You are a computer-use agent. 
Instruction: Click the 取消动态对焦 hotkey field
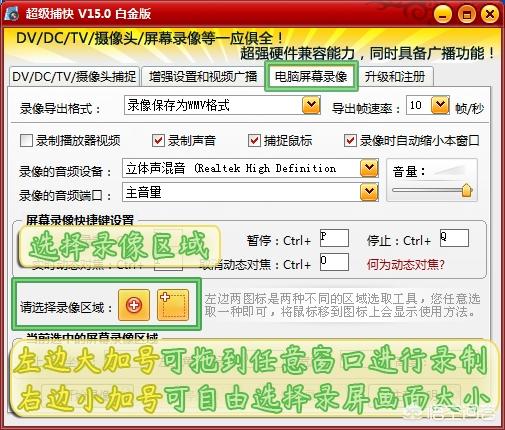(334, 262)
